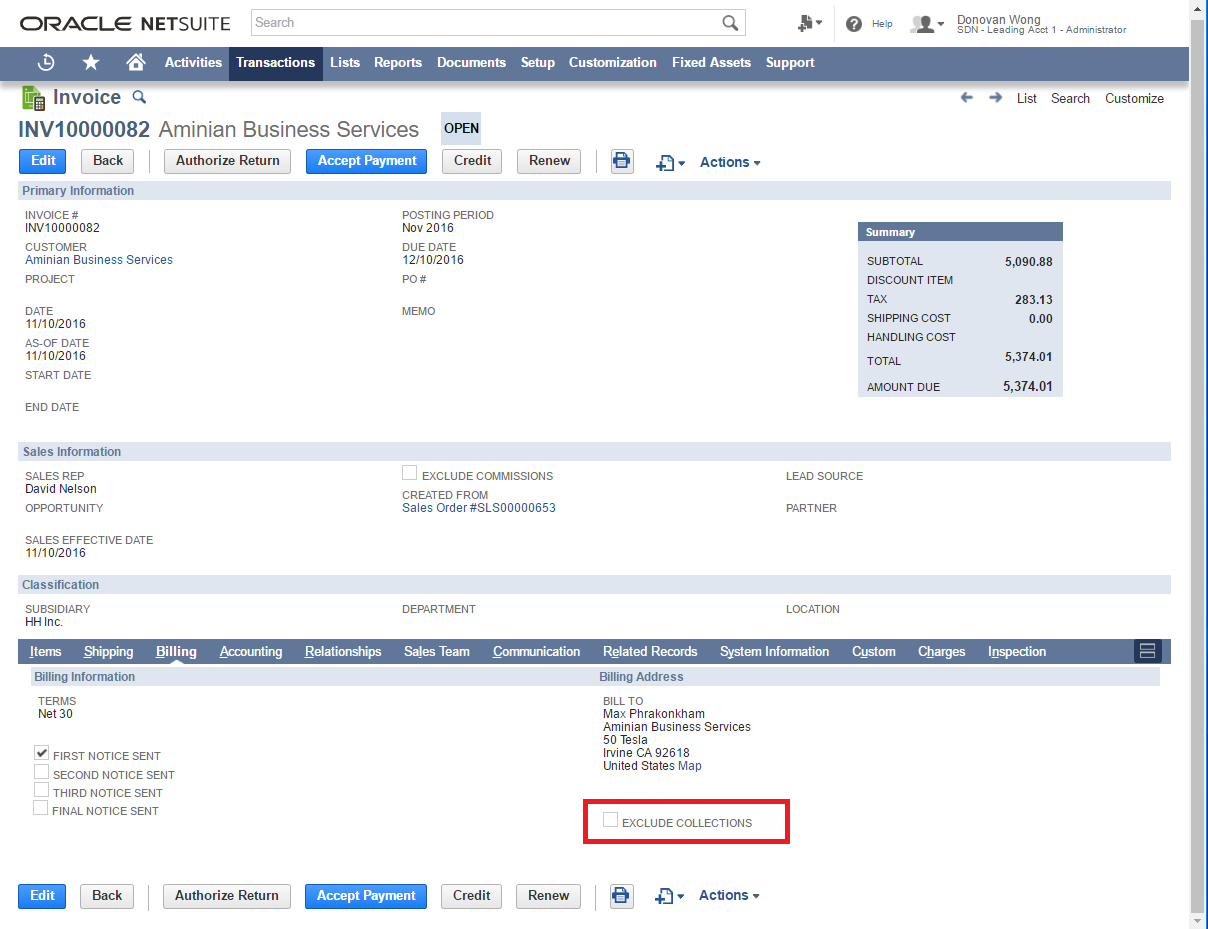Open Sales Order #SLS00000653 link
The height and width of the screenshot is (929, 1208).
pyautogui.click(x=479, y=508)
